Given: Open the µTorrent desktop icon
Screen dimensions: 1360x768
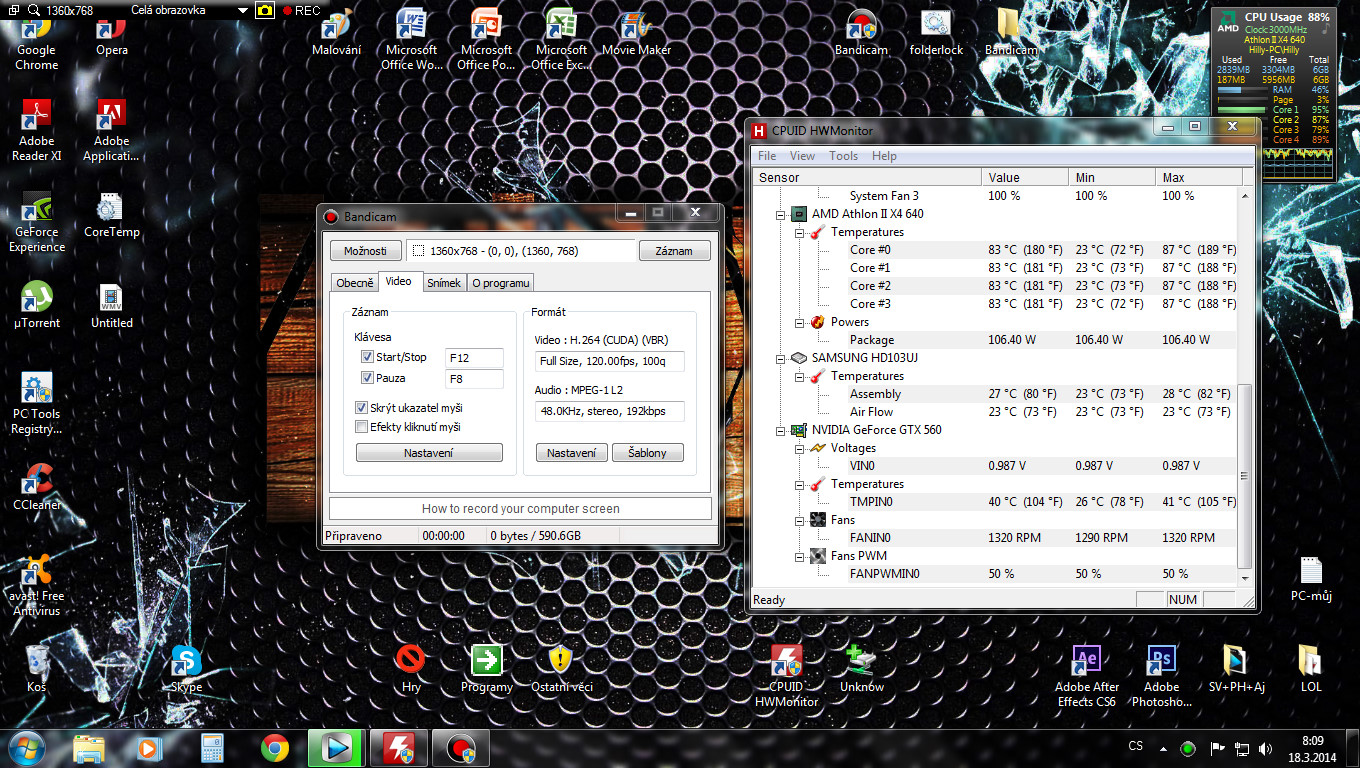Looking at the screenshot, I should 36,306.
